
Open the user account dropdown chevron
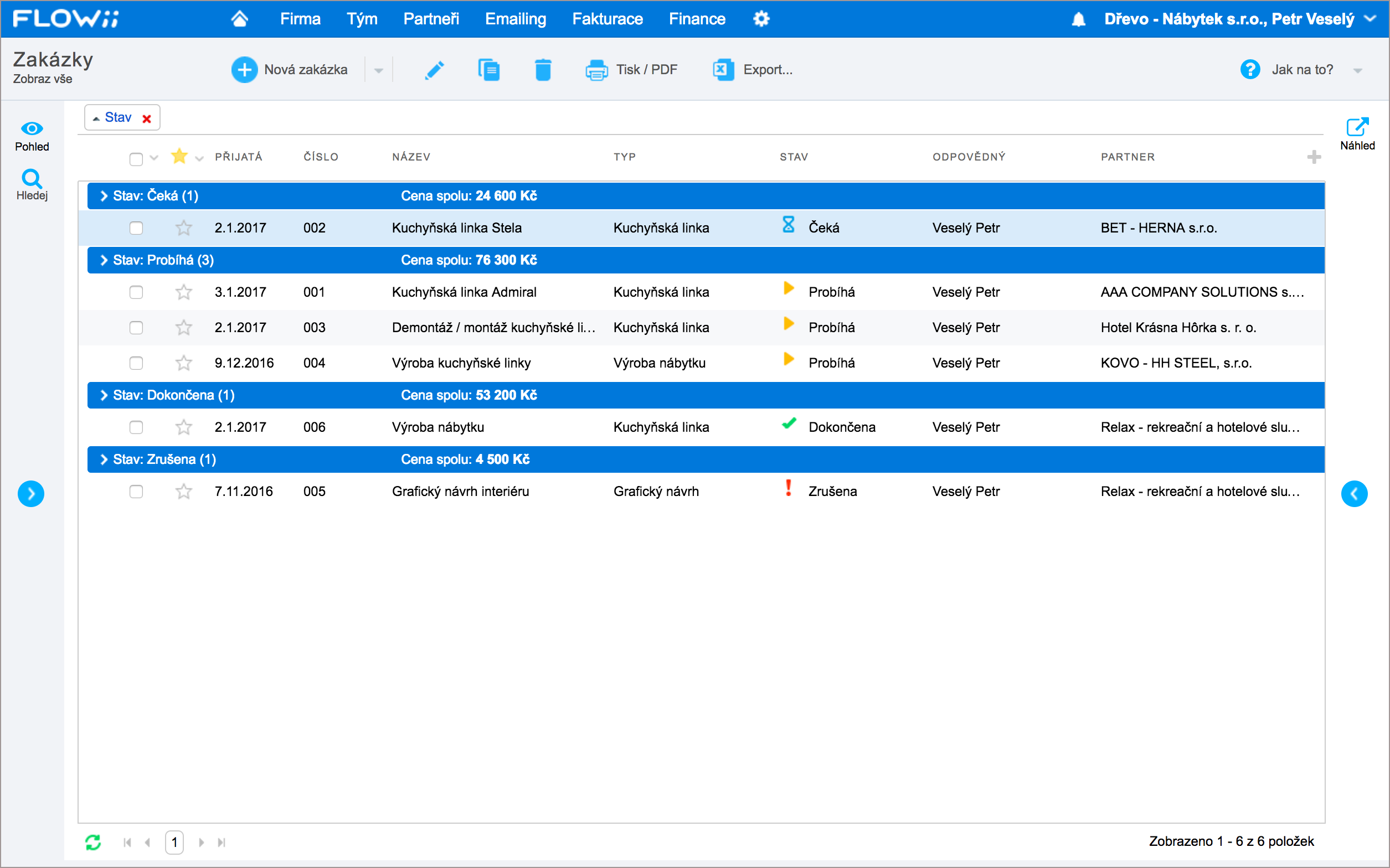[1370, 19]
